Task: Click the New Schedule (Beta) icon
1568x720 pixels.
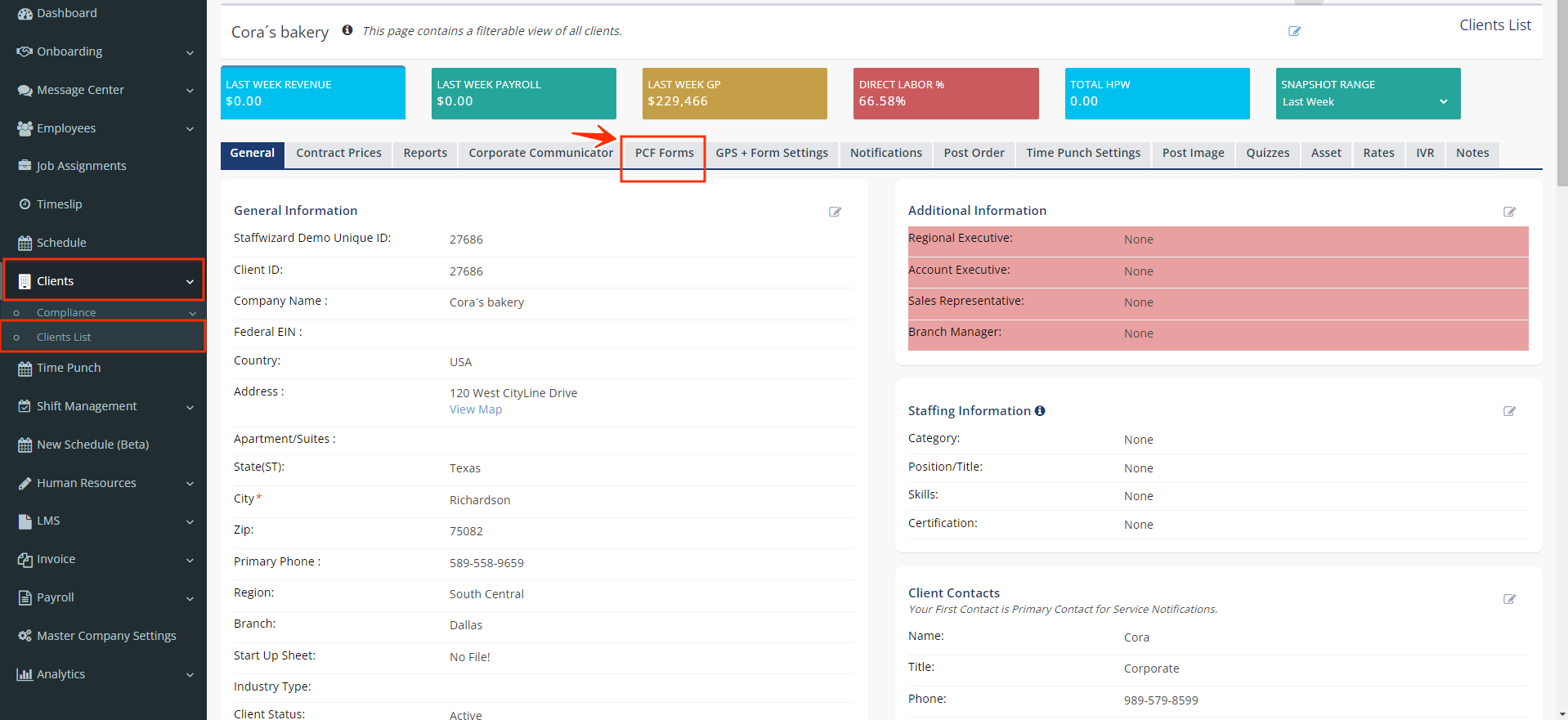Action: (x=25, y=445)
